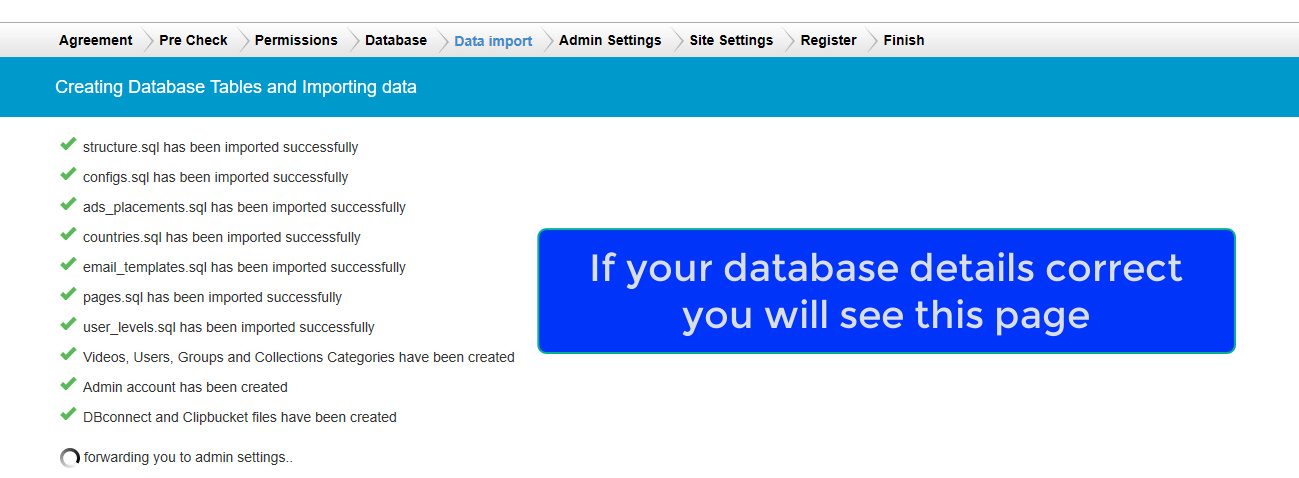The height and width of the screenshot is (478, 1299).
Task: Click the 'Creating Database Tables and Importing data' heading
Action: pyautogui.click(x=236, y=87)
